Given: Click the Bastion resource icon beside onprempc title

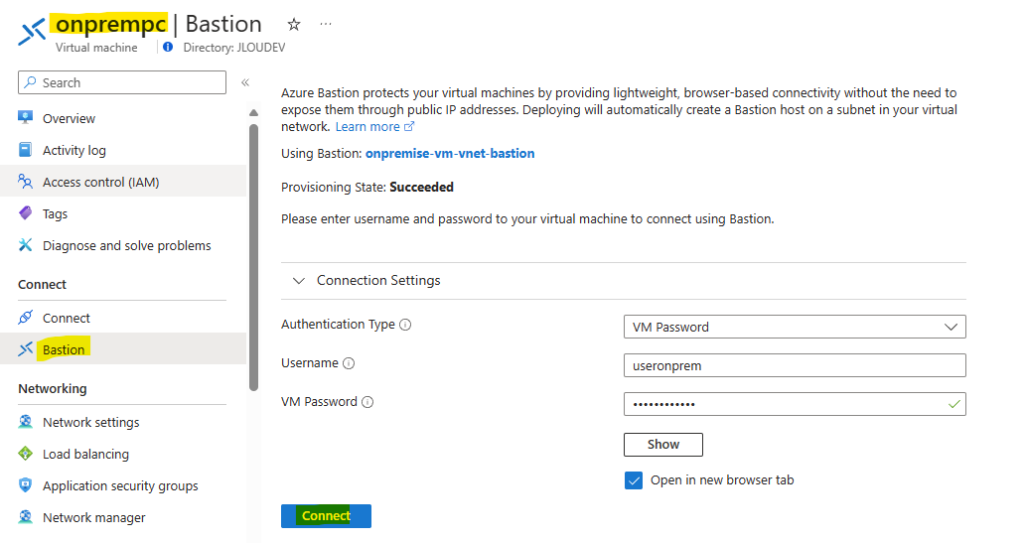Looking at the screenshot, I should pyautogui.click(x=32, y=31).
